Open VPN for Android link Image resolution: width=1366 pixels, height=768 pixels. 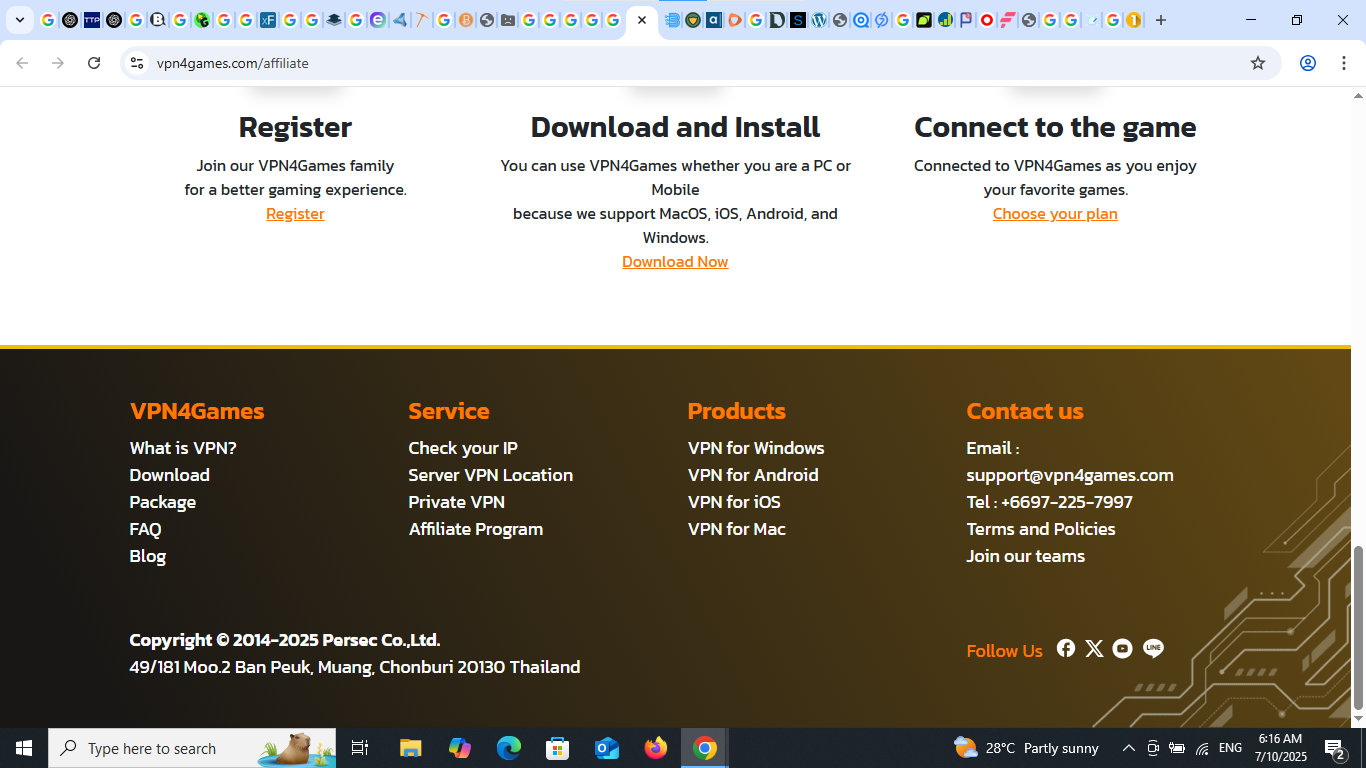[753, 475]
